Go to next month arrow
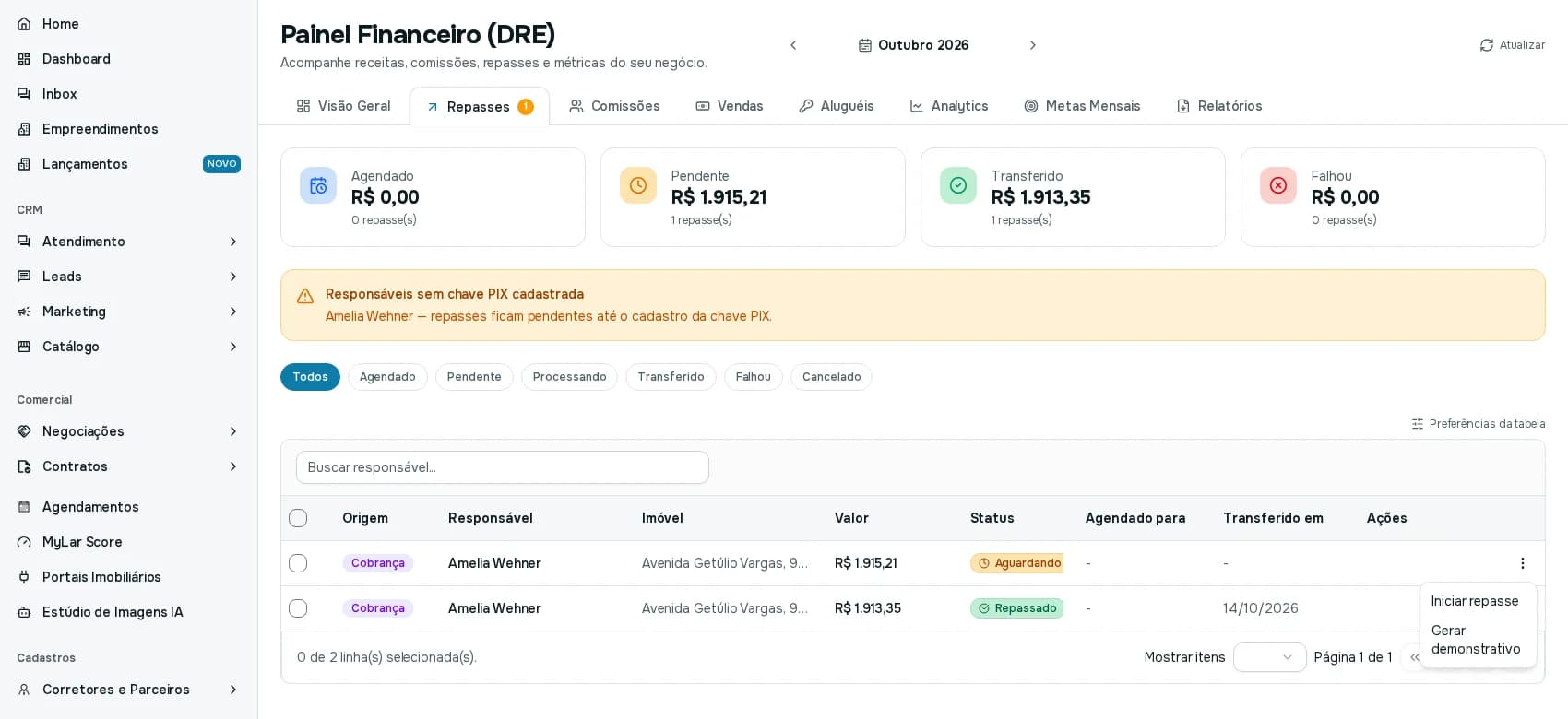This screenshot has width=1568, height=719. click(x=1033, y=45)
